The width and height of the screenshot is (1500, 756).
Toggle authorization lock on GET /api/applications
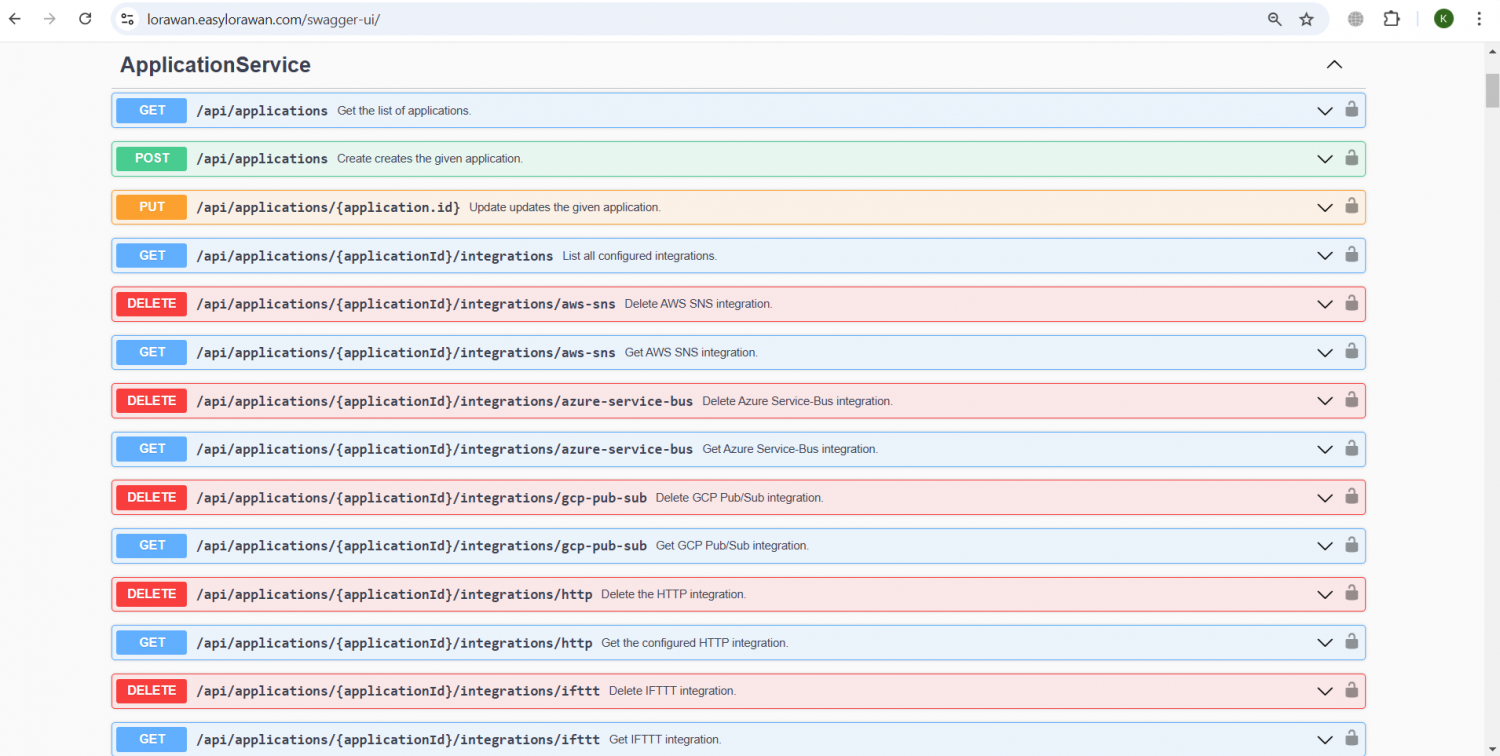point(1351,110)
